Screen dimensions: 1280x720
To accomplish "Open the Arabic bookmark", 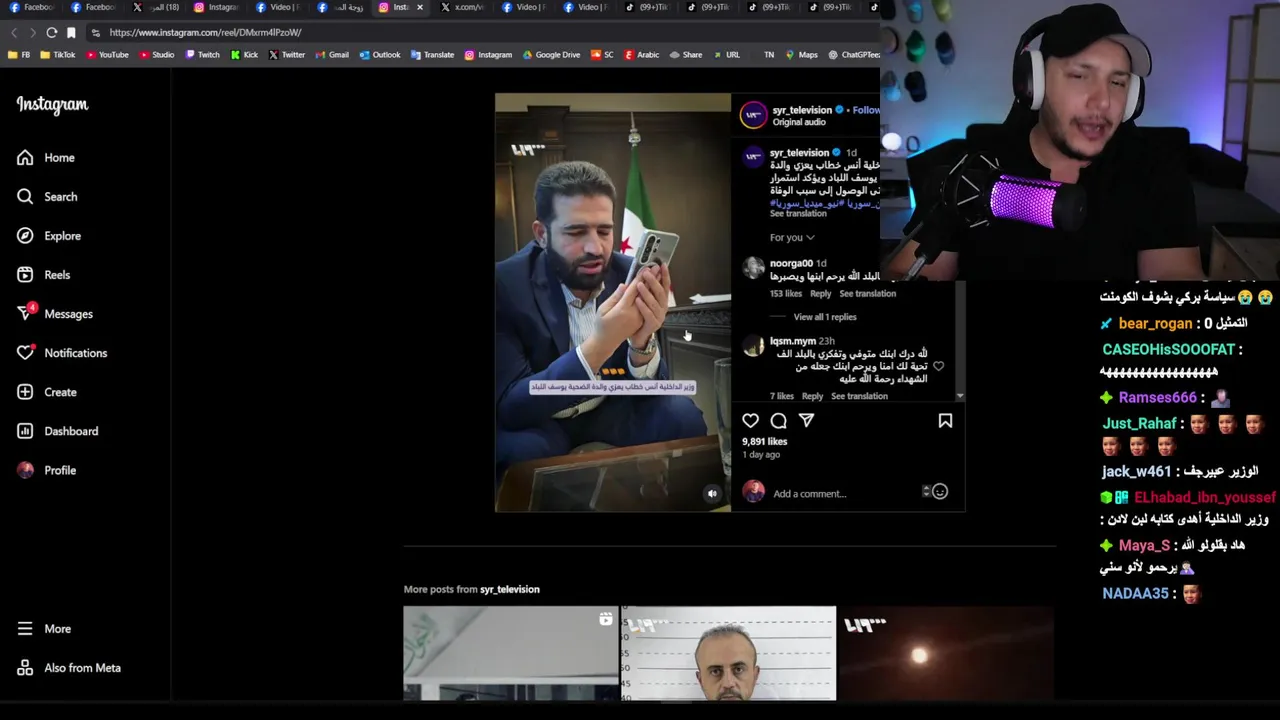I will click(x=641, y=55).
